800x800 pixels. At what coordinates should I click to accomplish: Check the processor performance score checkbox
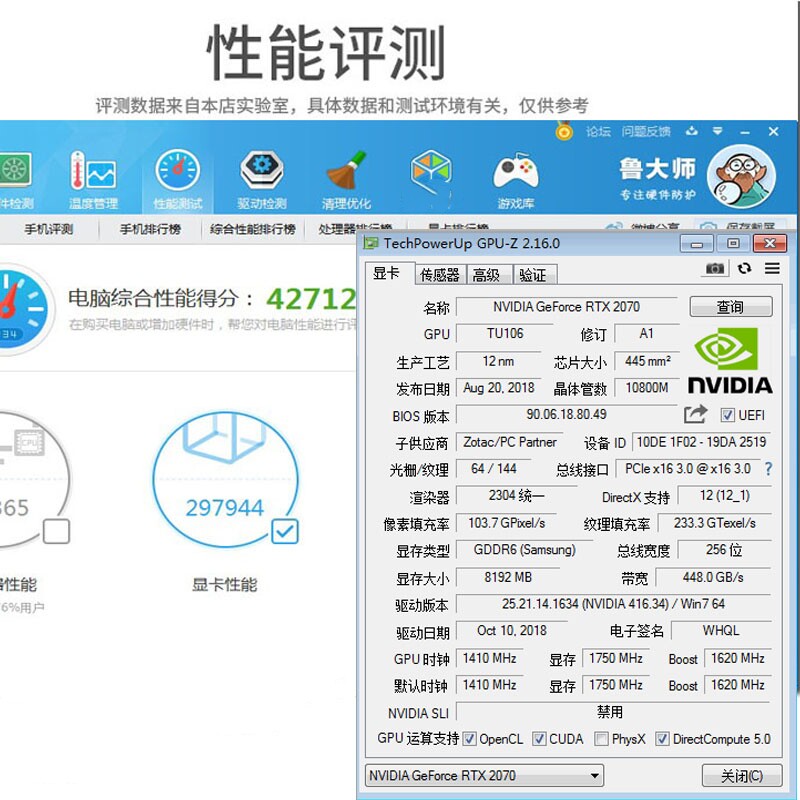[x=57, y=531]
